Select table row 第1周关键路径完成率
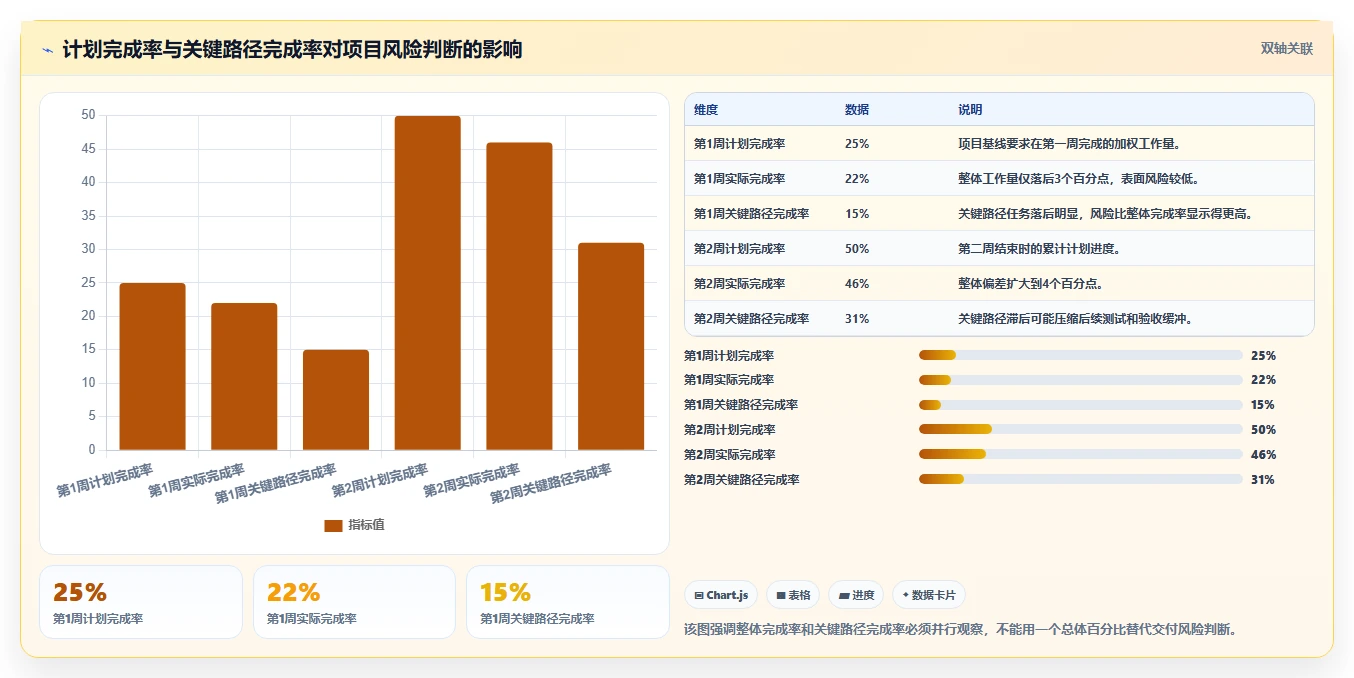Image resolution: width=1354 pixels, height=678 pixels. click(x=999, y=214)
